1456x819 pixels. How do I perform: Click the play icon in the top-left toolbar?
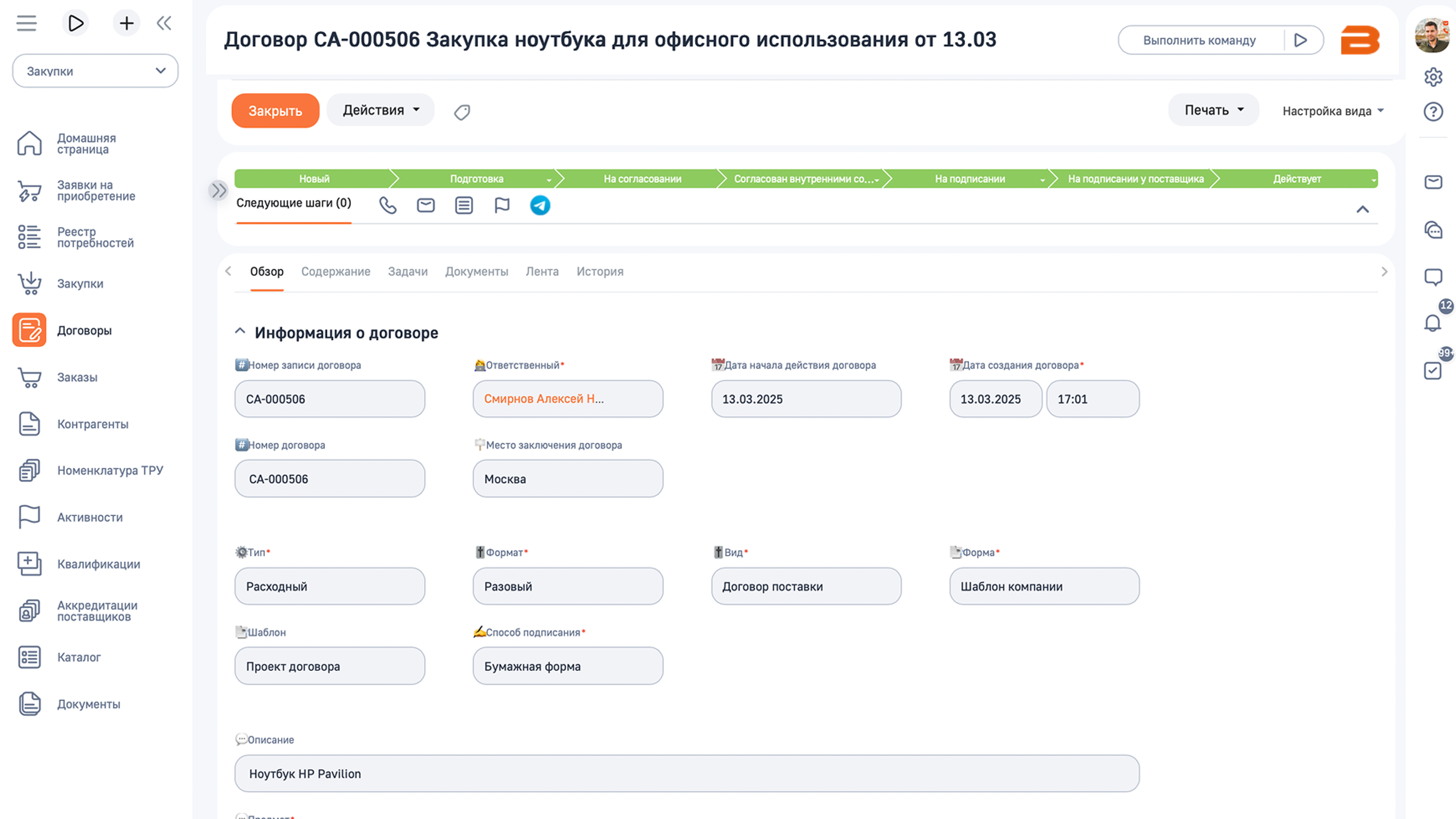click(75, 23)
